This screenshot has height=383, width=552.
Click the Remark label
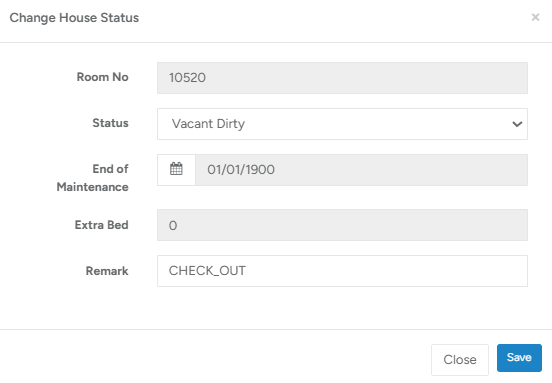(x=107, y=271)
